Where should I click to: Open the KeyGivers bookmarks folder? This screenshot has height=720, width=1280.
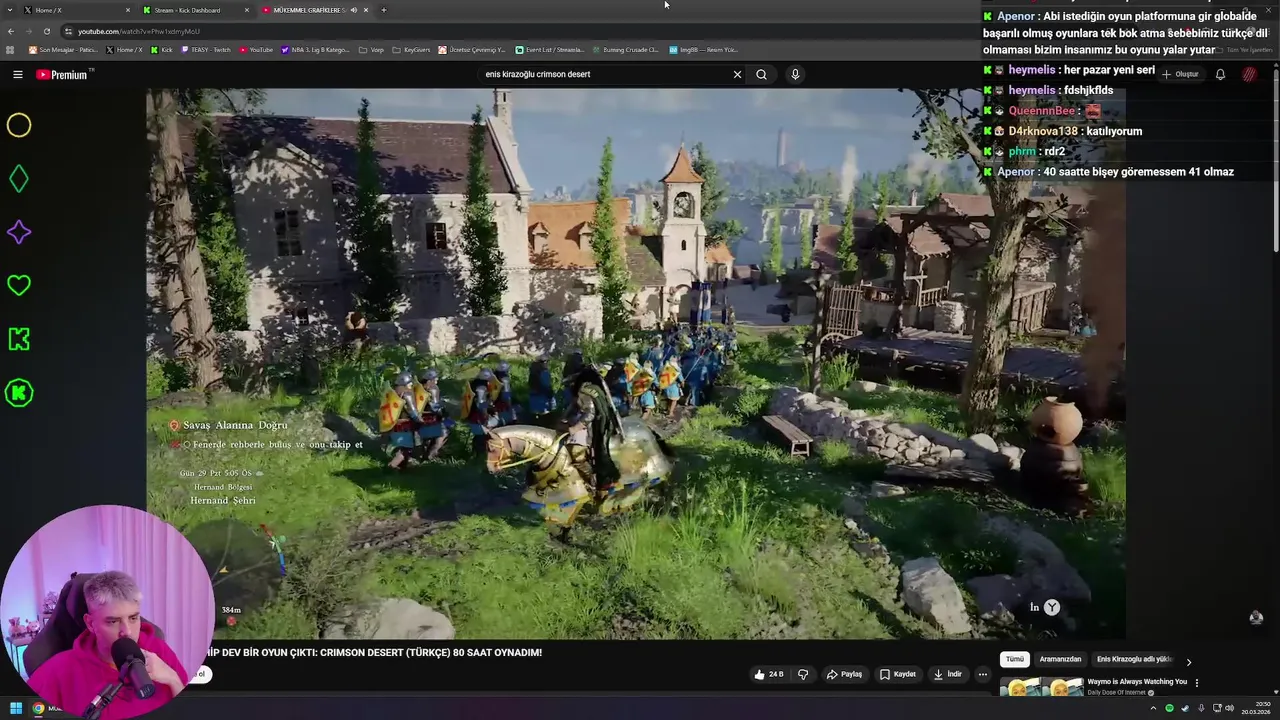tap(411, 49)
